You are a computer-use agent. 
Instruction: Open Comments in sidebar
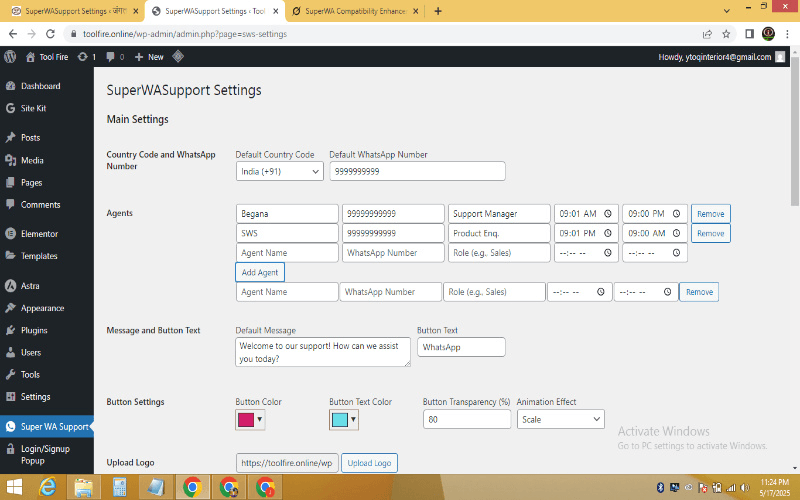[40, 205]
